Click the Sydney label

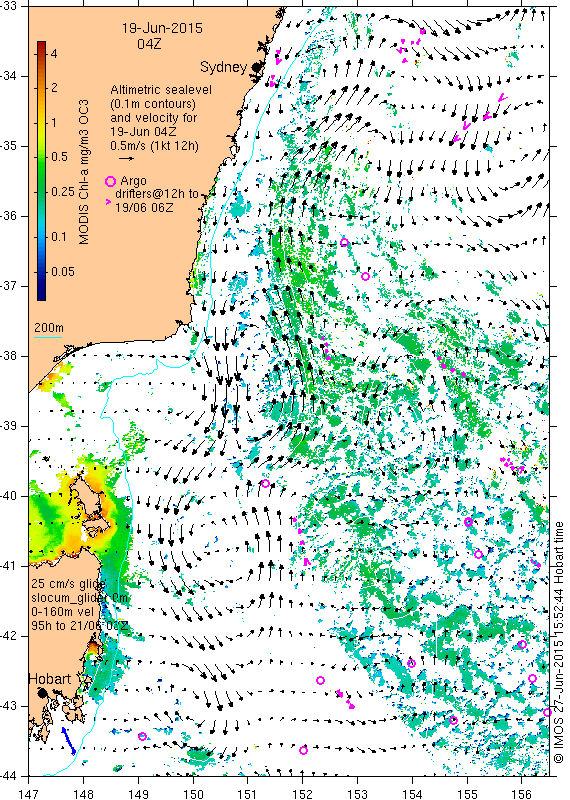[x=224, y=67]
